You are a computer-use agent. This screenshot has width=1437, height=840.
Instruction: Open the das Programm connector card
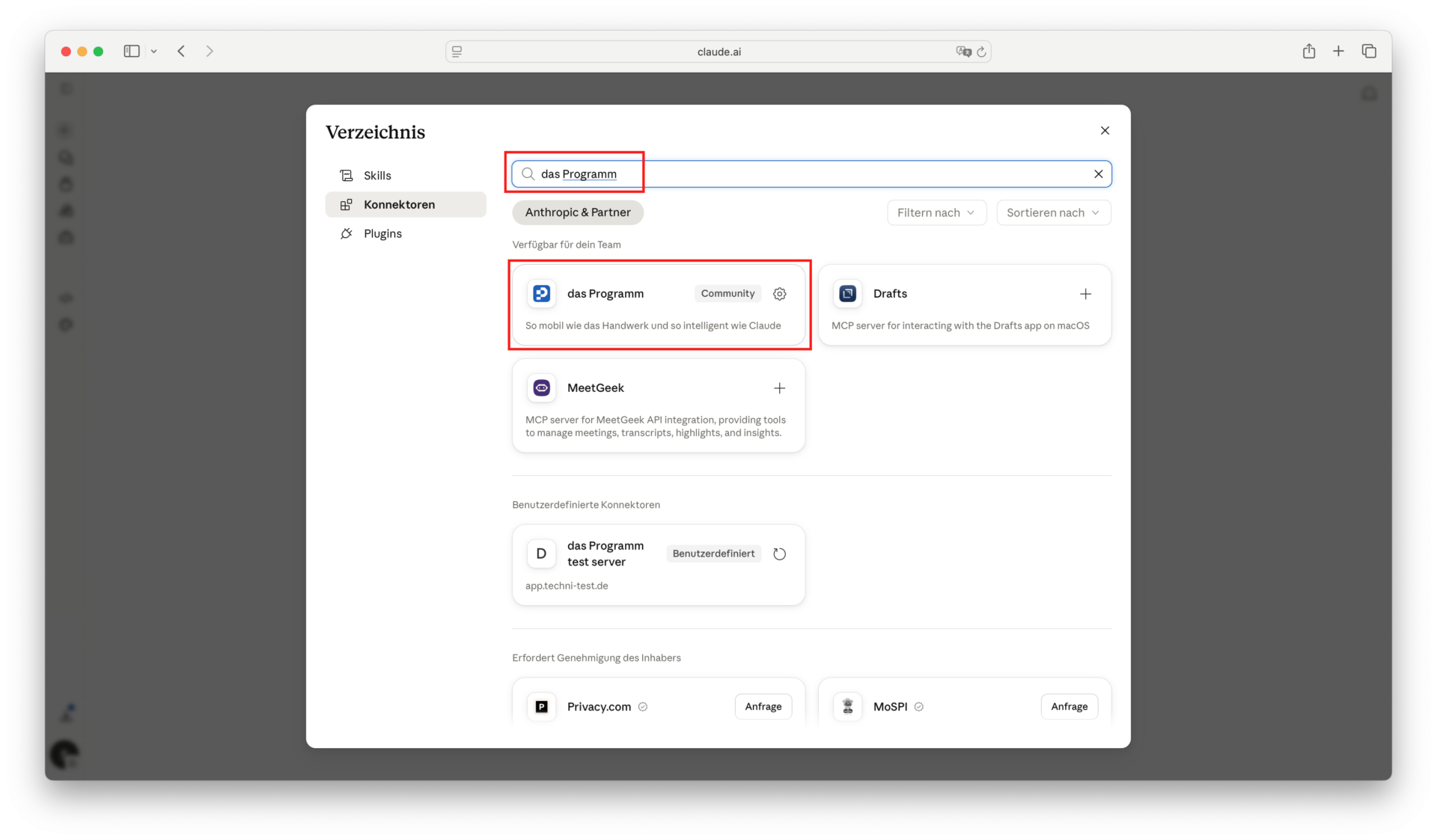pos(659,305)
